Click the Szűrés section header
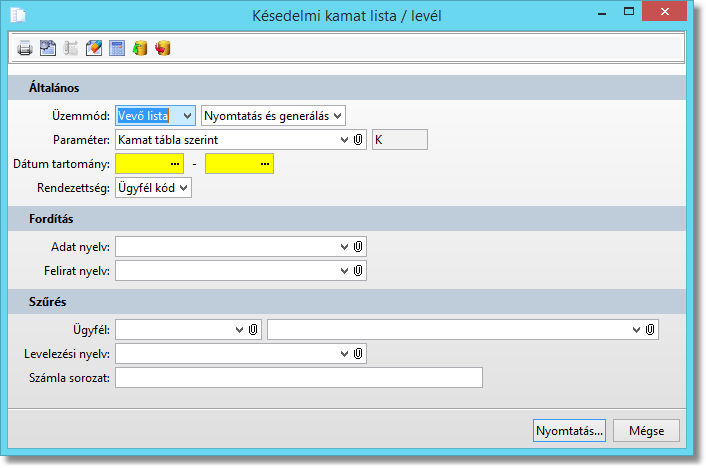Screen dimensions: 706x468 click(347, 301)
